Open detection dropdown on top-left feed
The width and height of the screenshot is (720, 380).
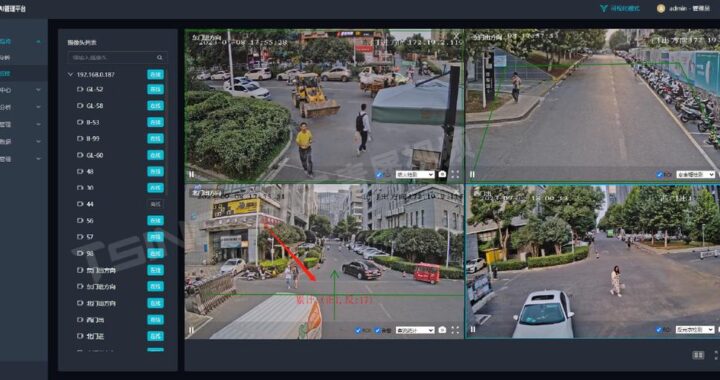(415, 174)
